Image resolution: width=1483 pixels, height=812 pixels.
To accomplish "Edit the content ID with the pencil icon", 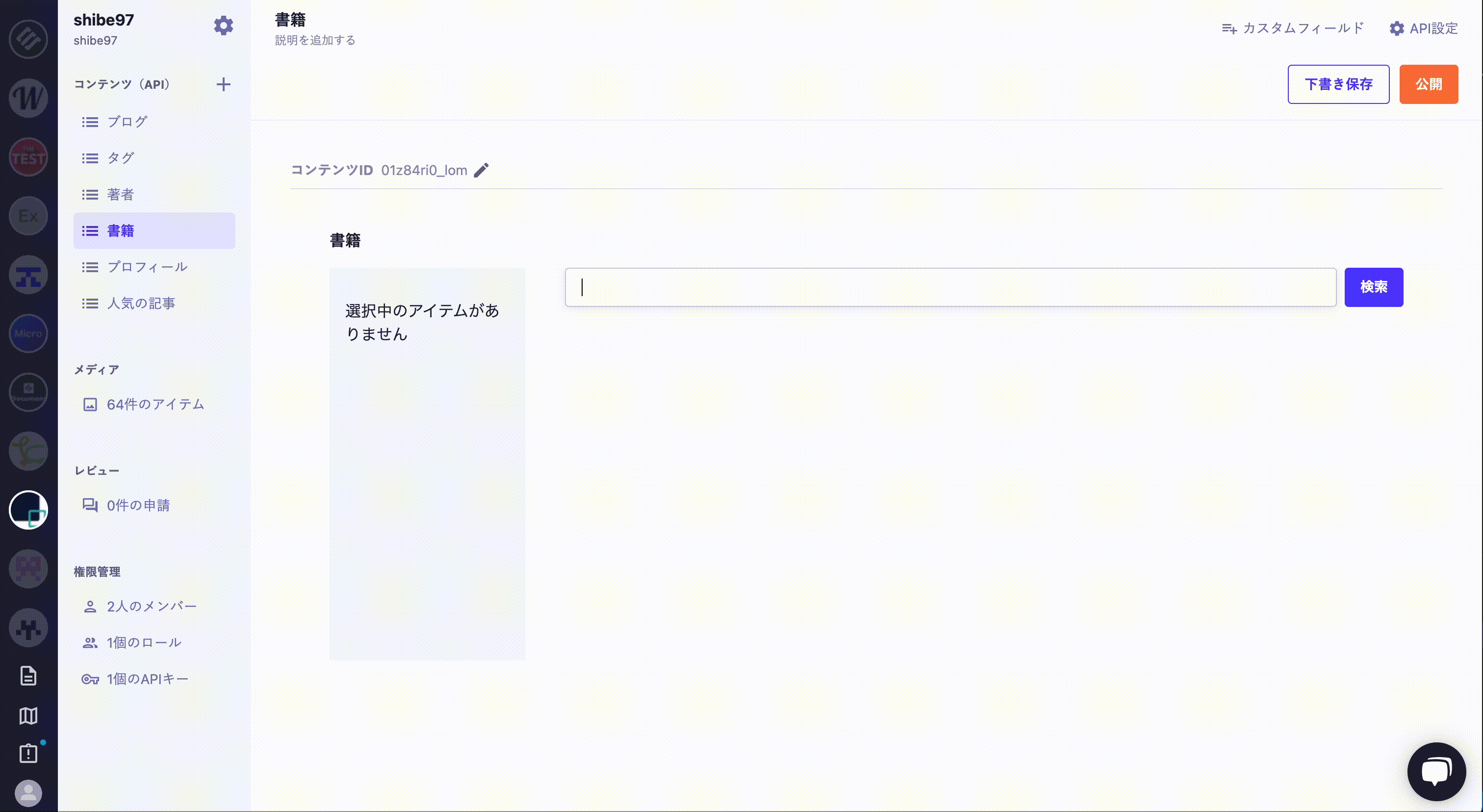I will coord(481,170).
